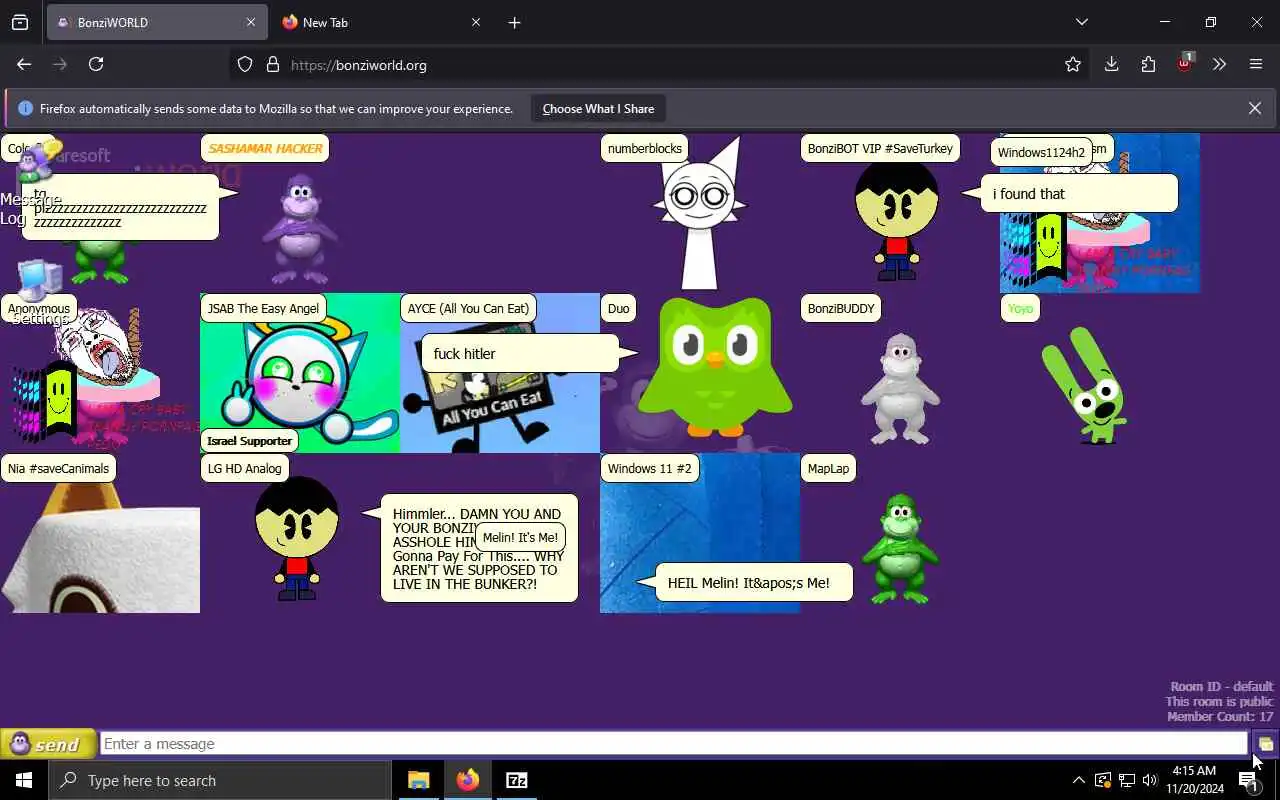Click the yellow icon beside message box

(x=1265, y=744)
